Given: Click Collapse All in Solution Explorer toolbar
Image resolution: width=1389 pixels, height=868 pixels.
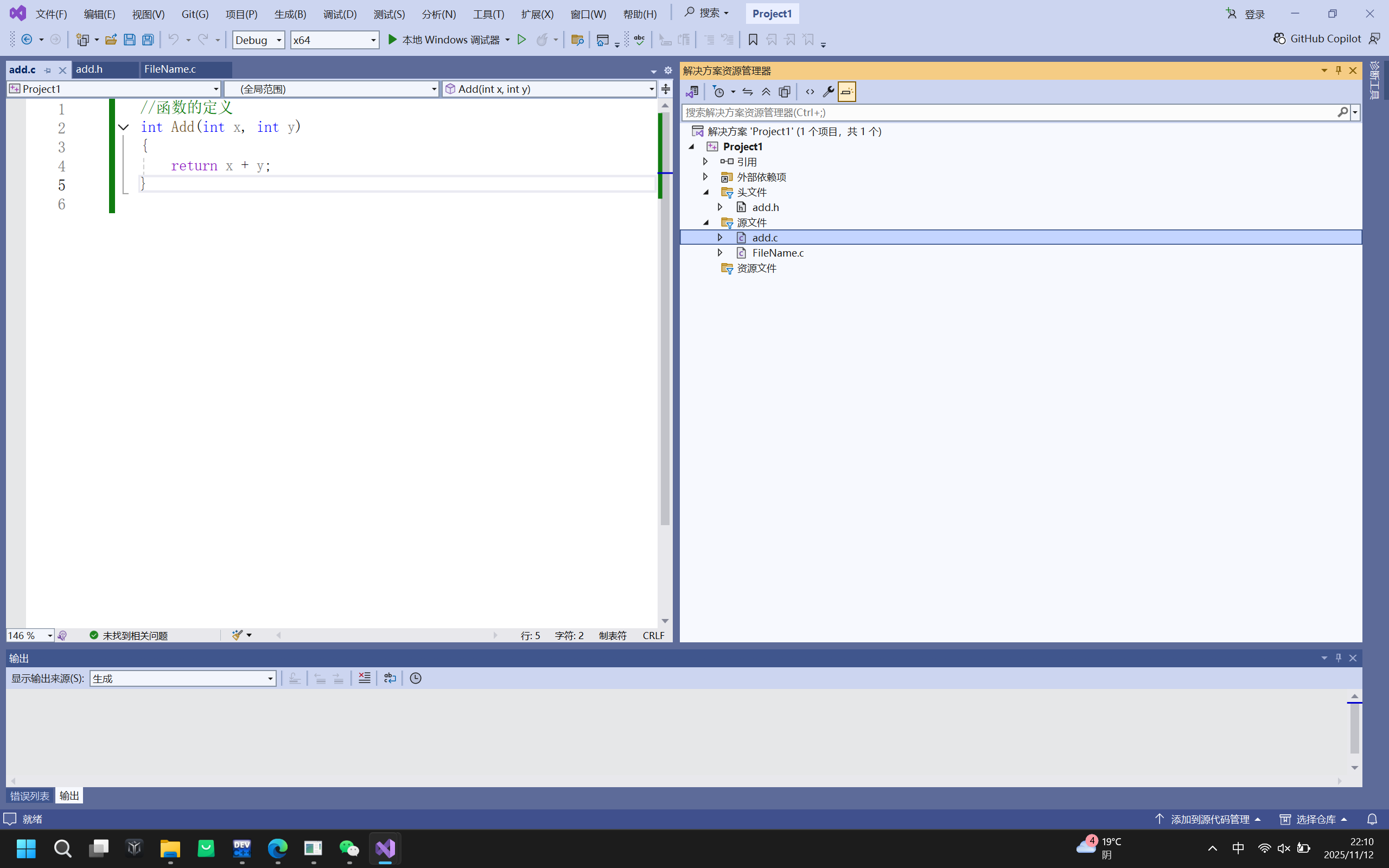Looking at the screenshot, I should 766,92.
